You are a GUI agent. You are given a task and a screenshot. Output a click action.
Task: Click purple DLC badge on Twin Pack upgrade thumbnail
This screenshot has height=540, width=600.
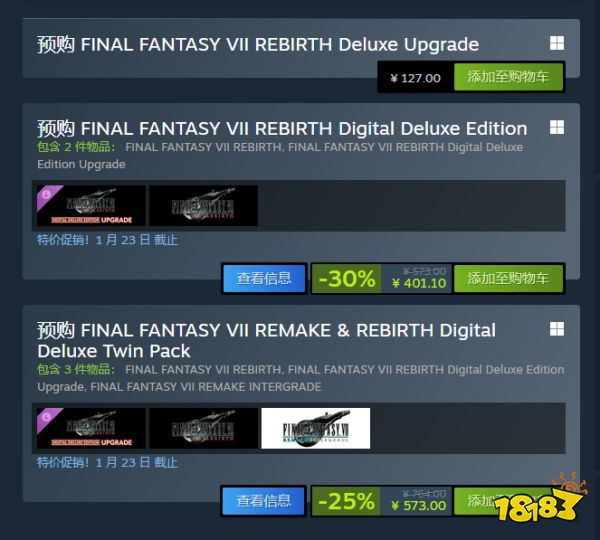47,418
